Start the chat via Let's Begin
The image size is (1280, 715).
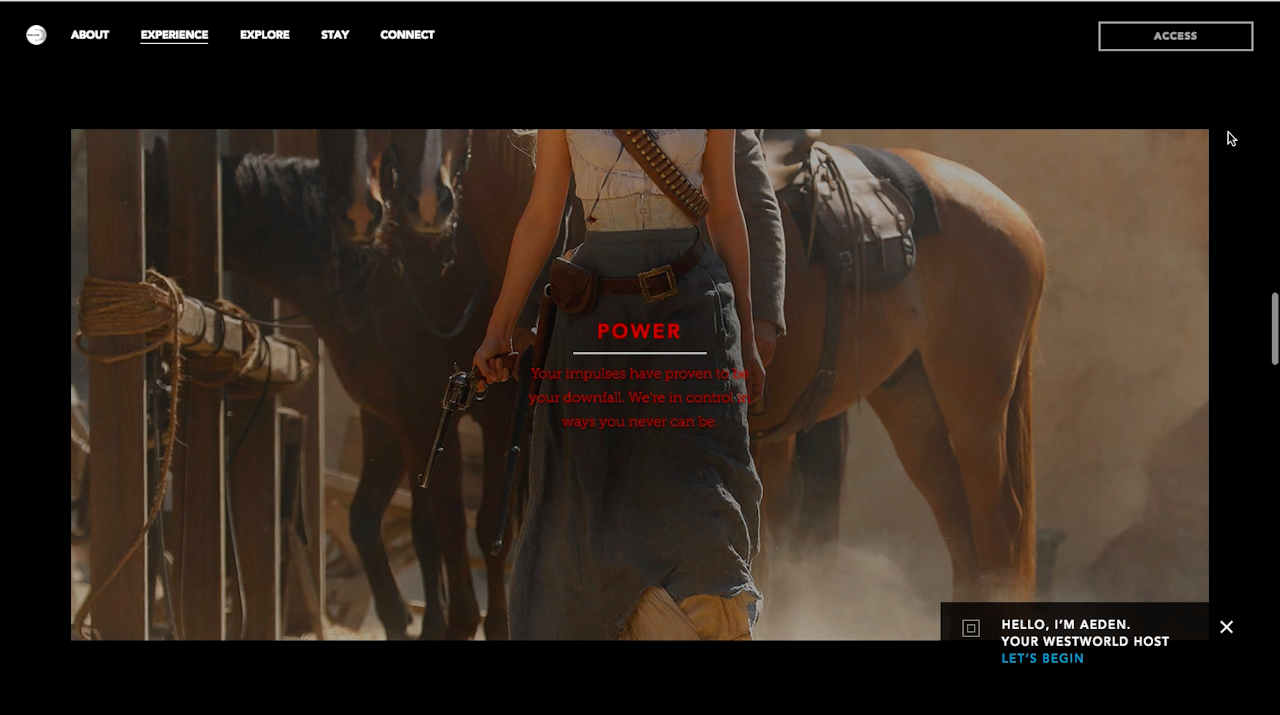[x=1042, y=659]
